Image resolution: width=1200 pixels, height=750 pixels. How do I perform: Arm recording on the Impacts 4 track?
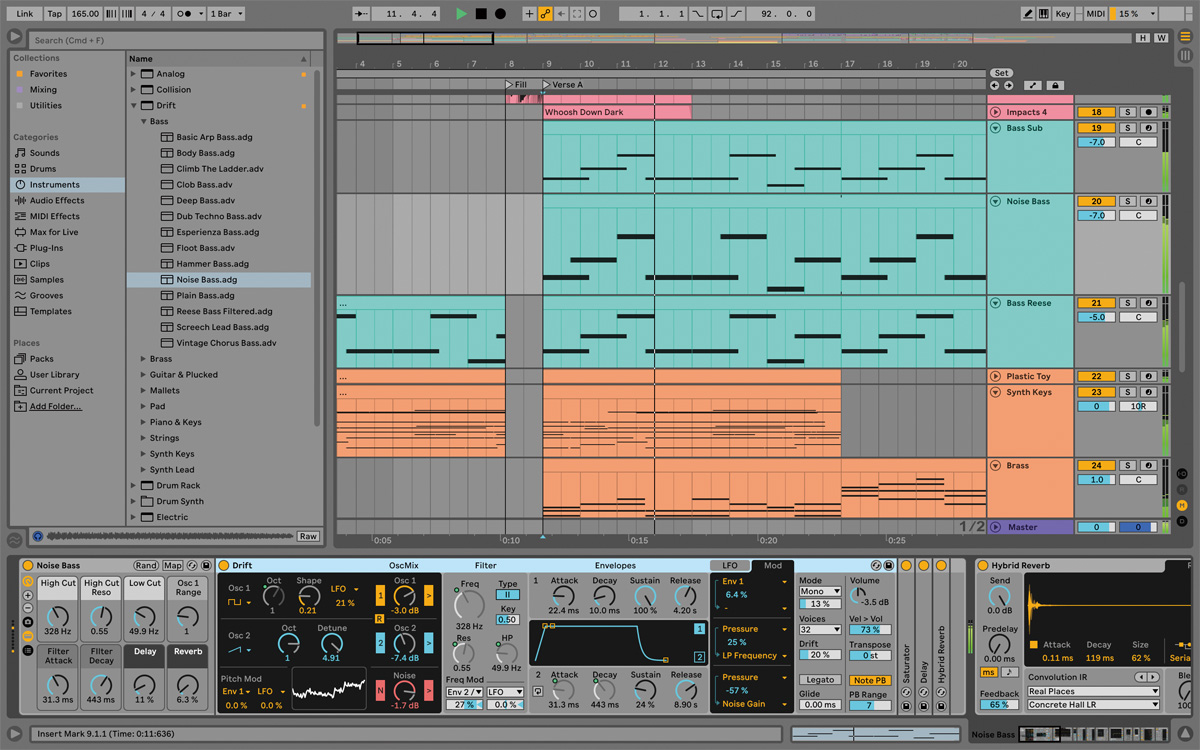[1150, 113]
